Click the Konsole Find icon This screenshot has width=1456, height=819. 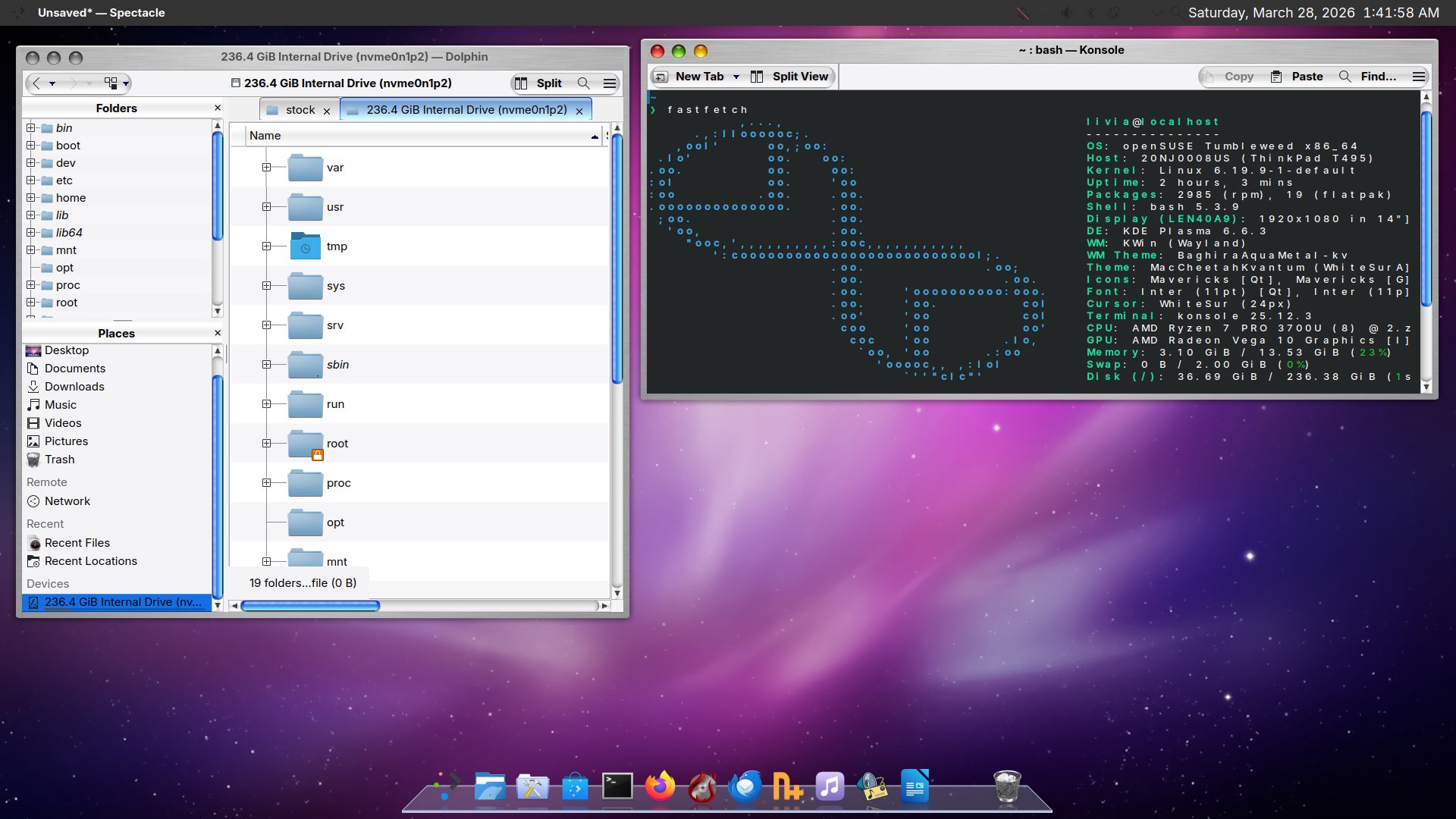pos(1345,77)
